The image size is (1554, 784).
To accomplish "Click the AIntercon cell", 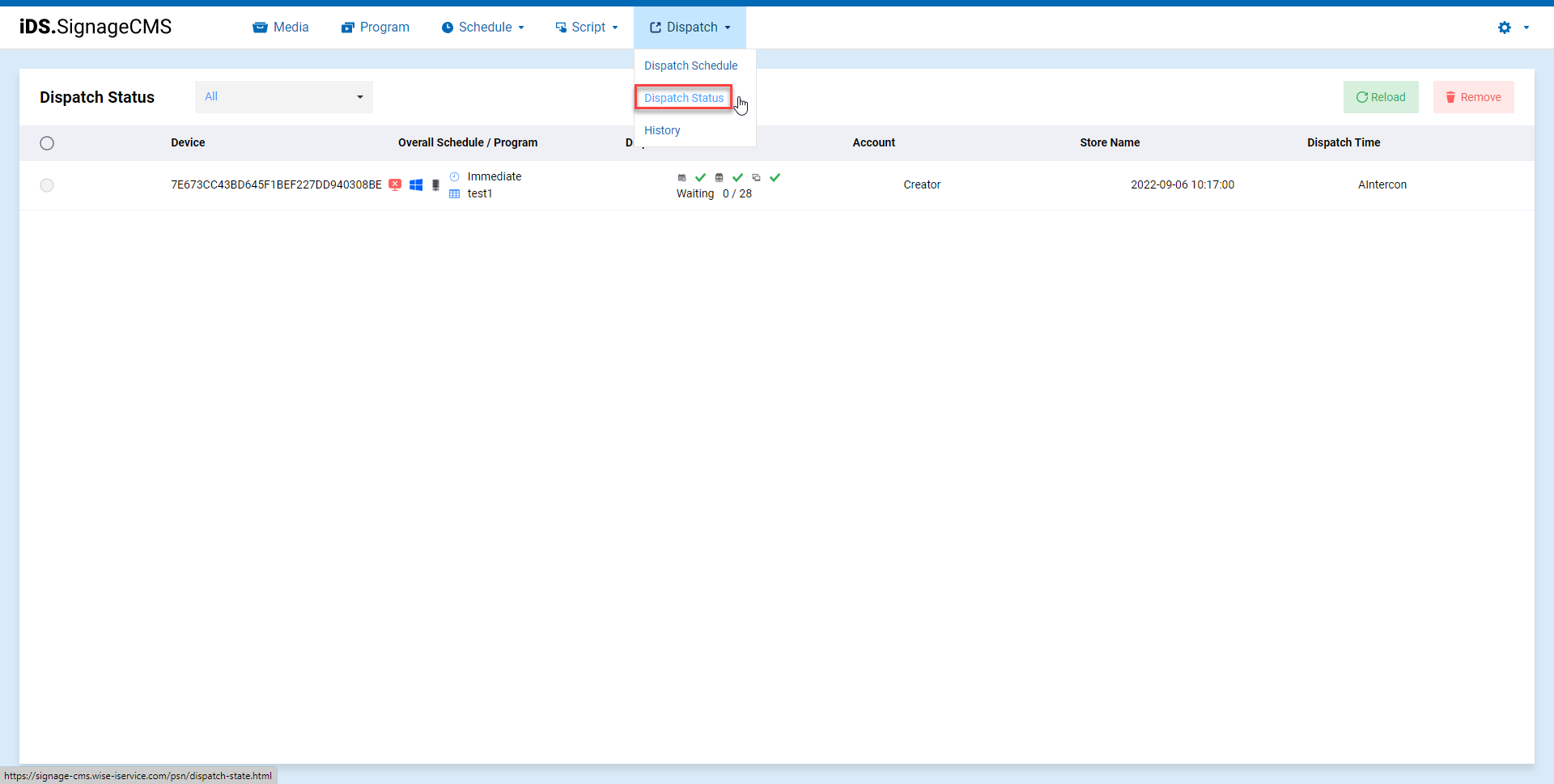I will coord(1382,184).
